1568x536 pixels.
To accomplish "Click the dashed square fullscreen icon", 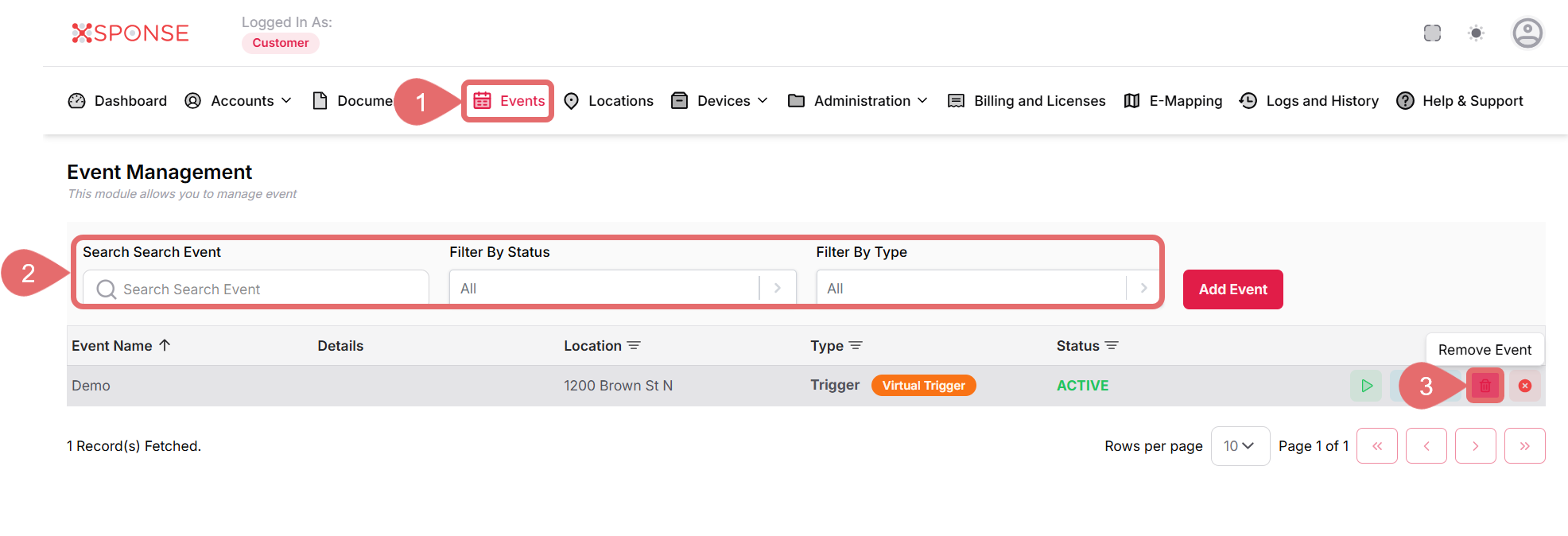I will tap(1432, 33).
